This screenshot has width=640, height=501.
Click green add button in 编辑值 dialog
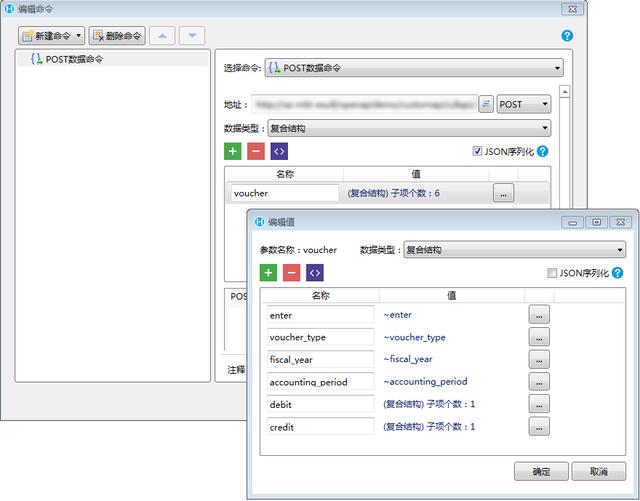click(x=268, y=273)
